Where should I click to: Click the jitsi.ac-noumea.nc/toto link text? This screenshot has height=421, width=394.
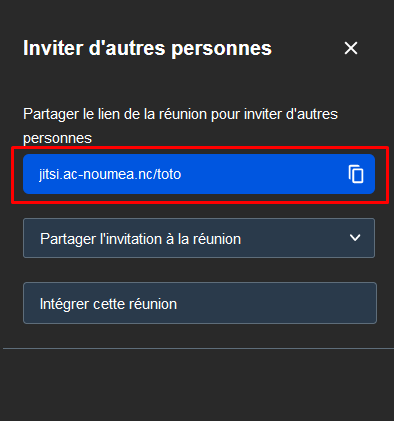tap(110, 174)
